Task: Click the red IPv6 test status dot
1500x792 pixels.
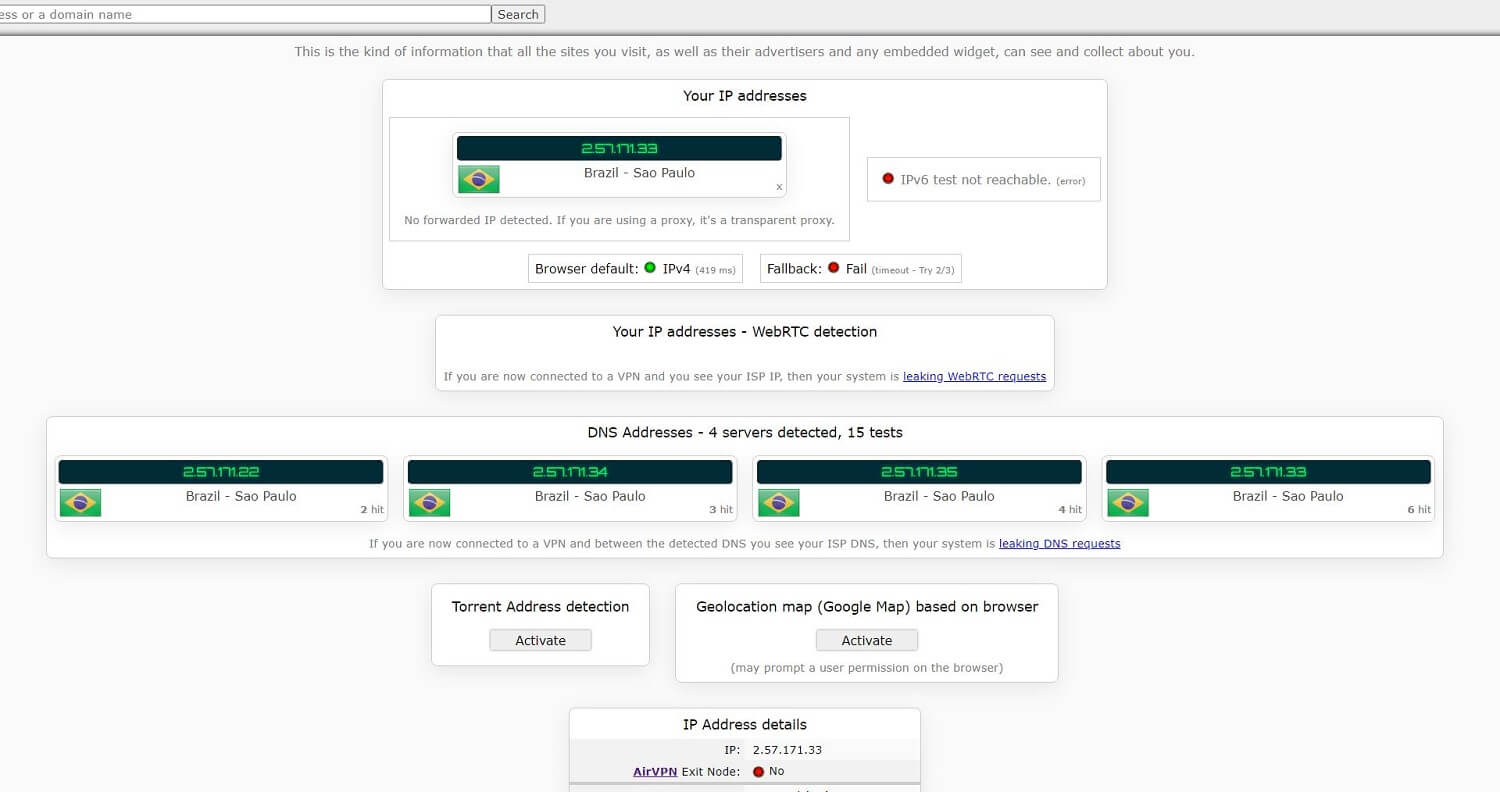Action: click(887, 179)
